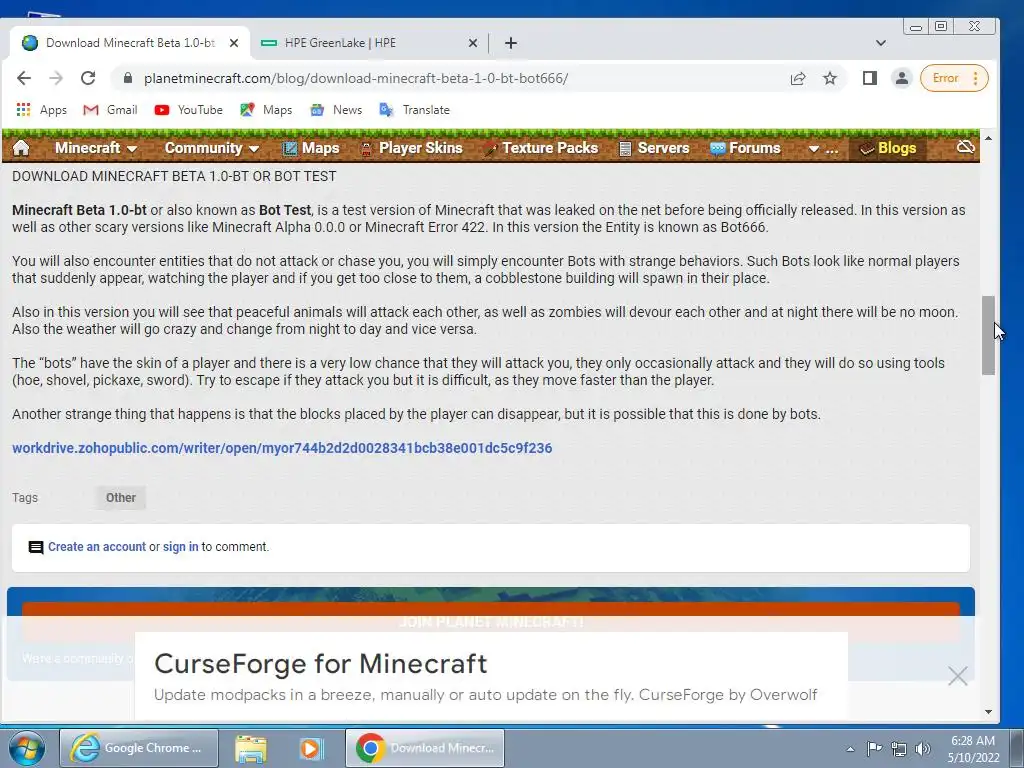This screenshot has height=768, width=1024.
Task: Click the Chrome Download Minecr... taskbar item
Action: 424,748
